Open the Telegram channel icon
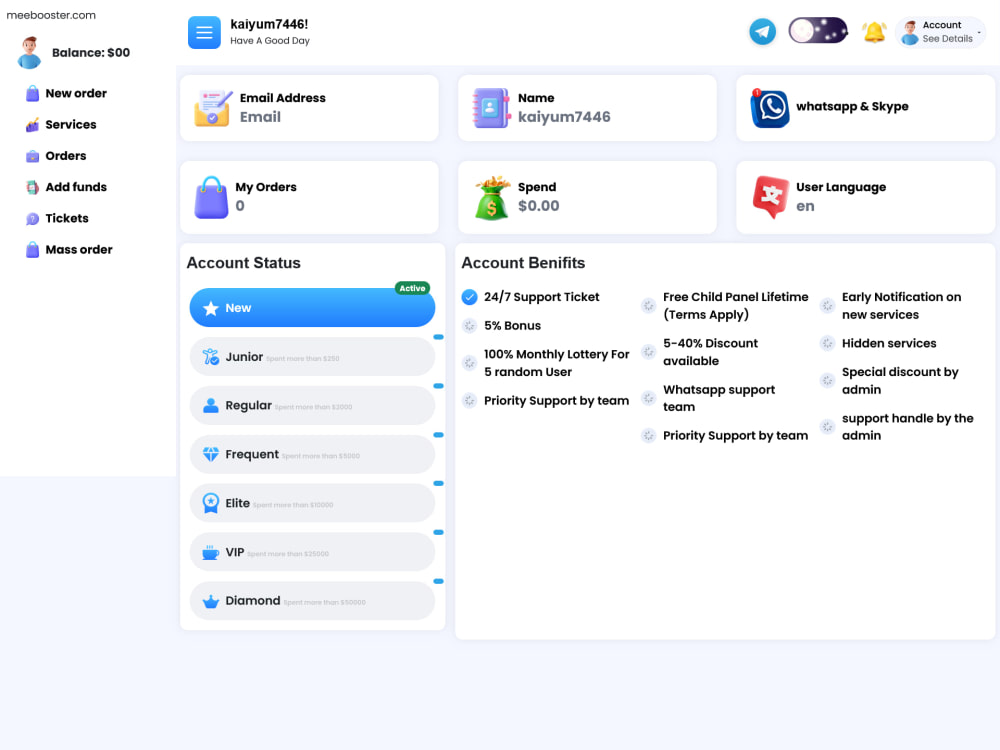 coord(762,31)
